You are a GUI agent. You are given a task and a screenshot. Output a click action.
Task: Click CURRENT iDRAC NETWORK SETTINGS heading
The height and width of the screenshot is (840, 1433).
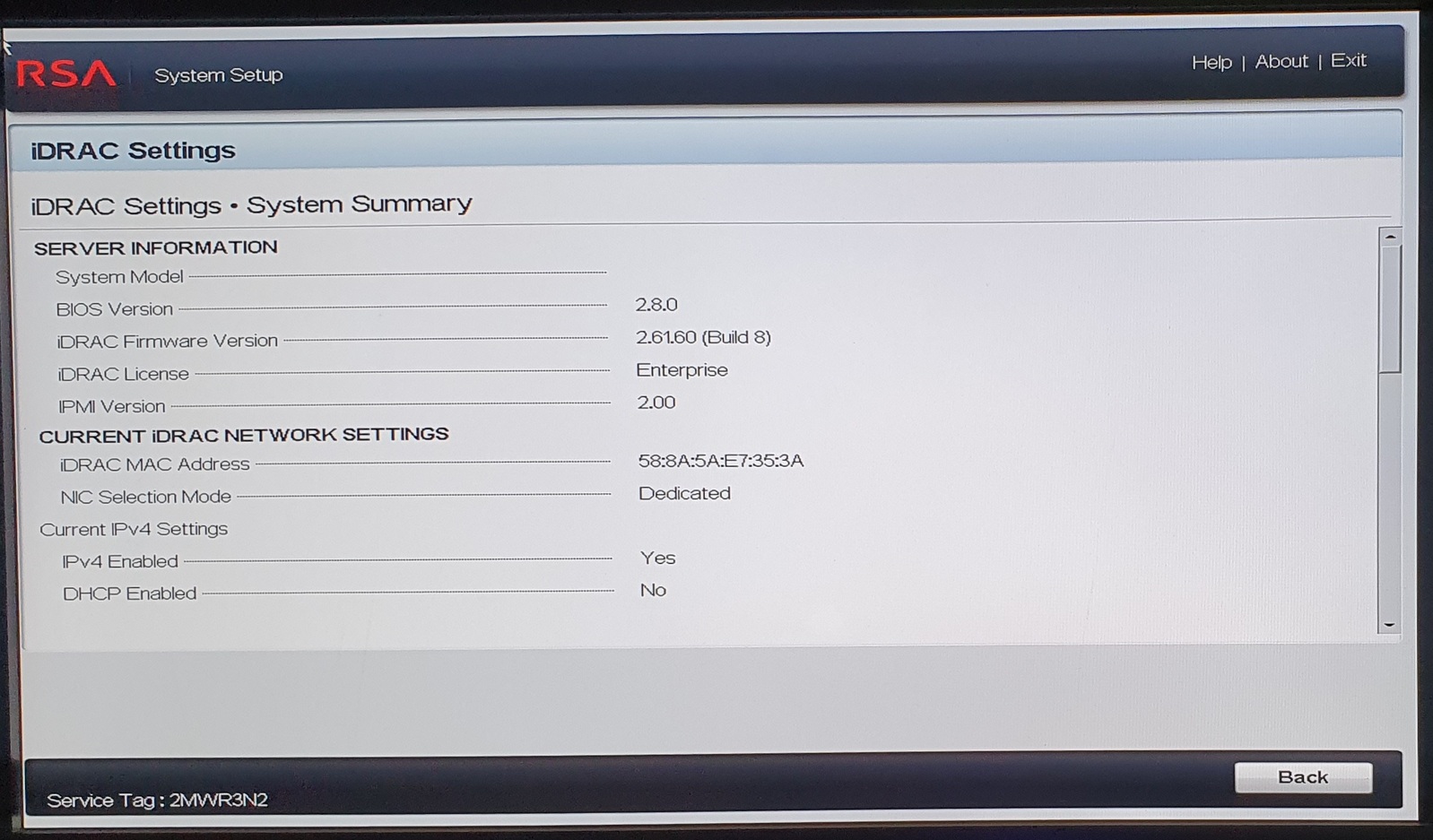[x=244, y=435]
